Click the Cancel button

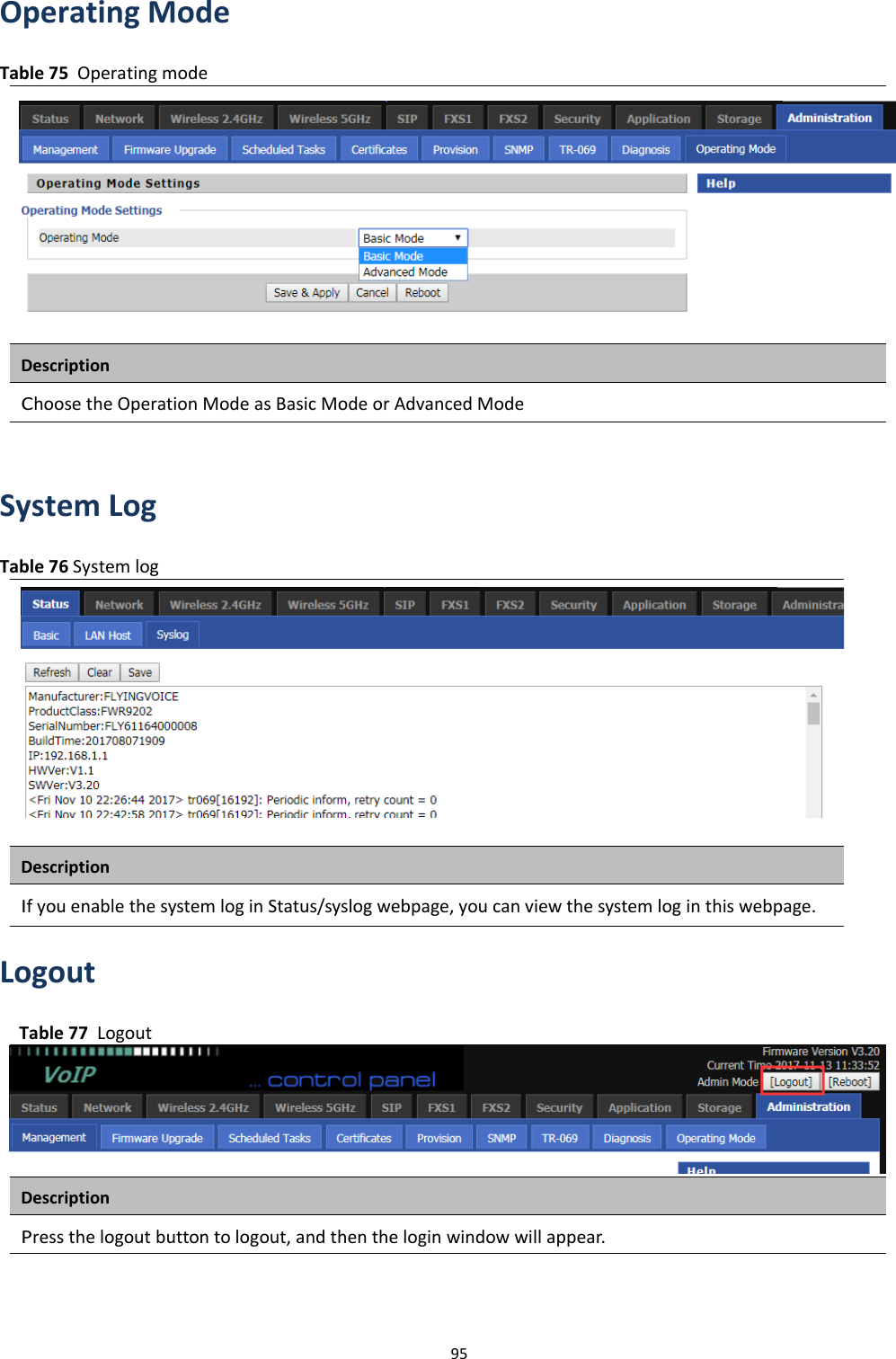click(372, 292)
